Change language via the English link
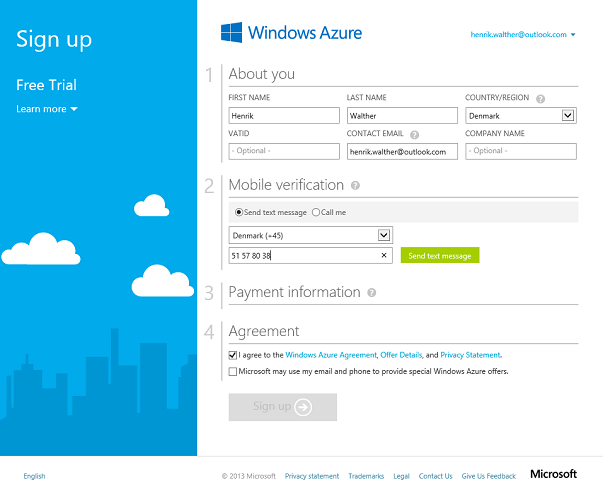Screen dimensions: 603x488 34,476
